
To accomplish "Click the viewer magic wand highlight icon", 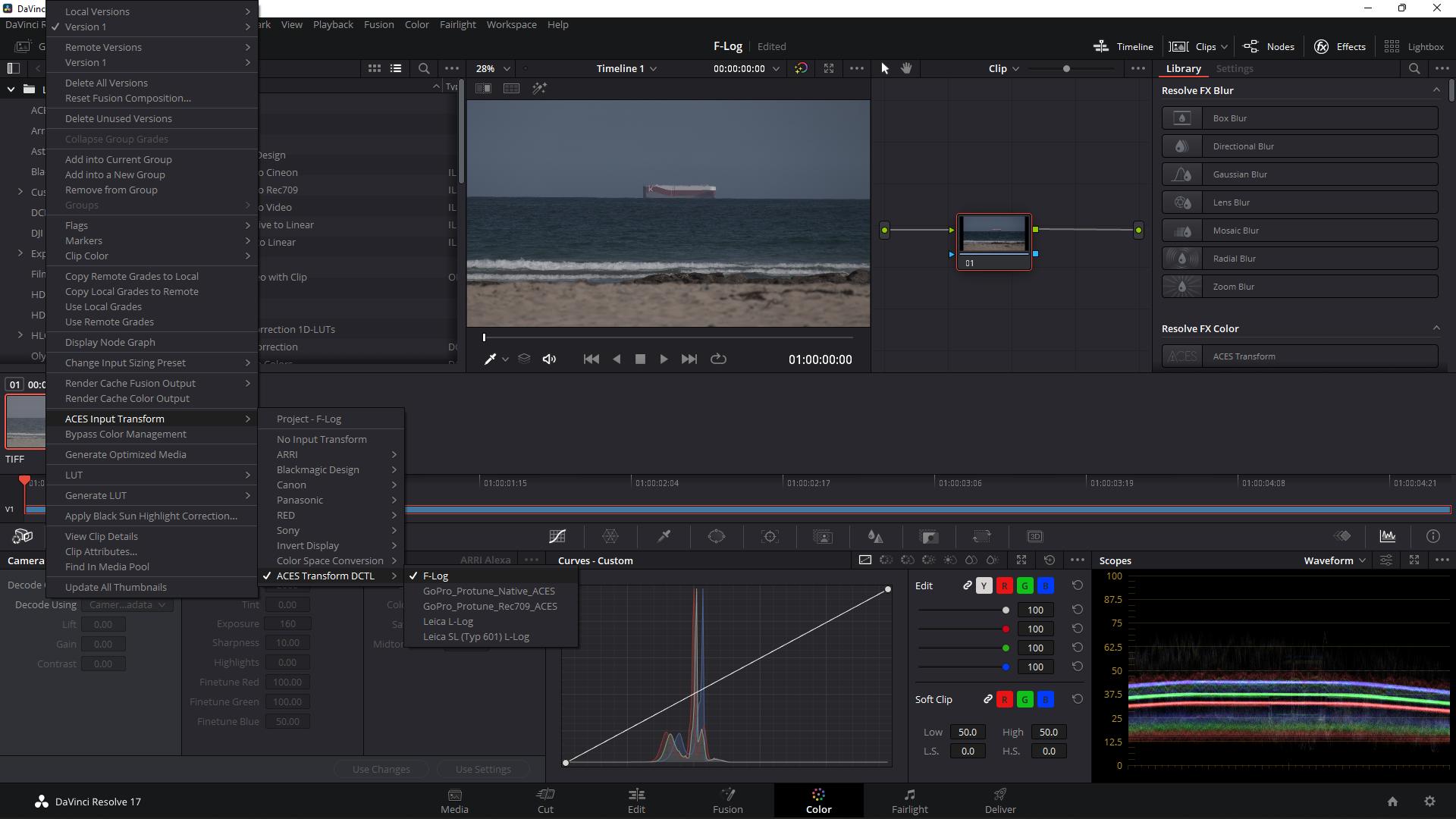I will [539, 89].
